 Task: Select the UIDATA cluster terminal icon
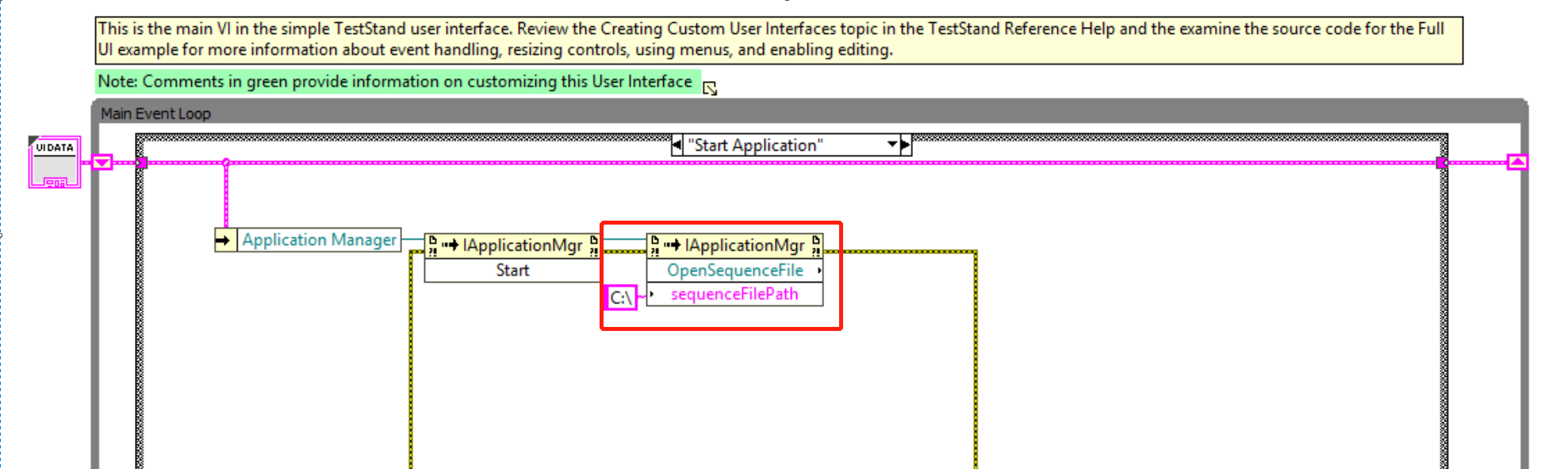[x=55, y=162]
